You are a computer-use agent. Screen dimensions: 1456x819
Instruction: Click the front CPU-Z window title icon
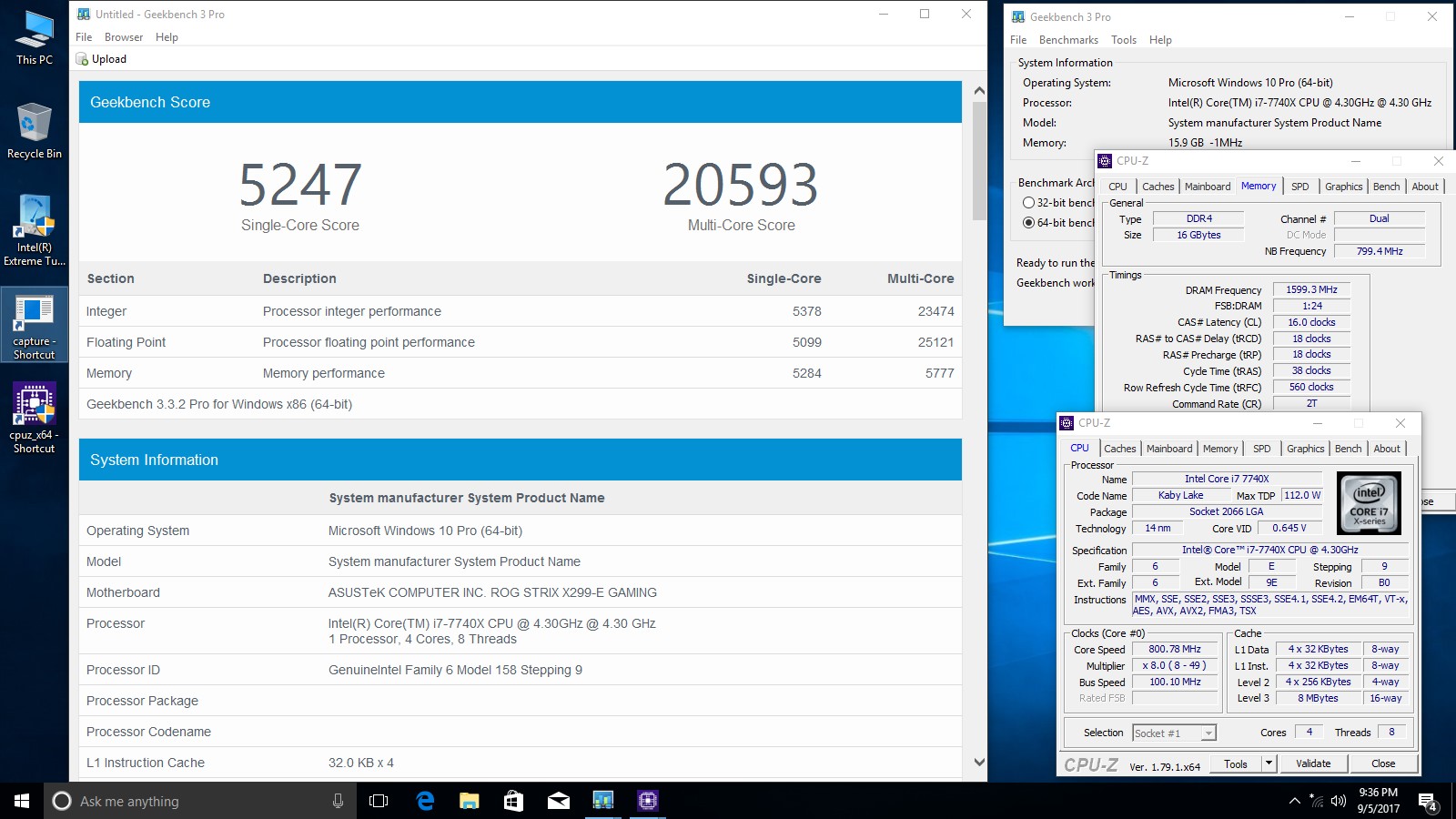(1067, 423)
